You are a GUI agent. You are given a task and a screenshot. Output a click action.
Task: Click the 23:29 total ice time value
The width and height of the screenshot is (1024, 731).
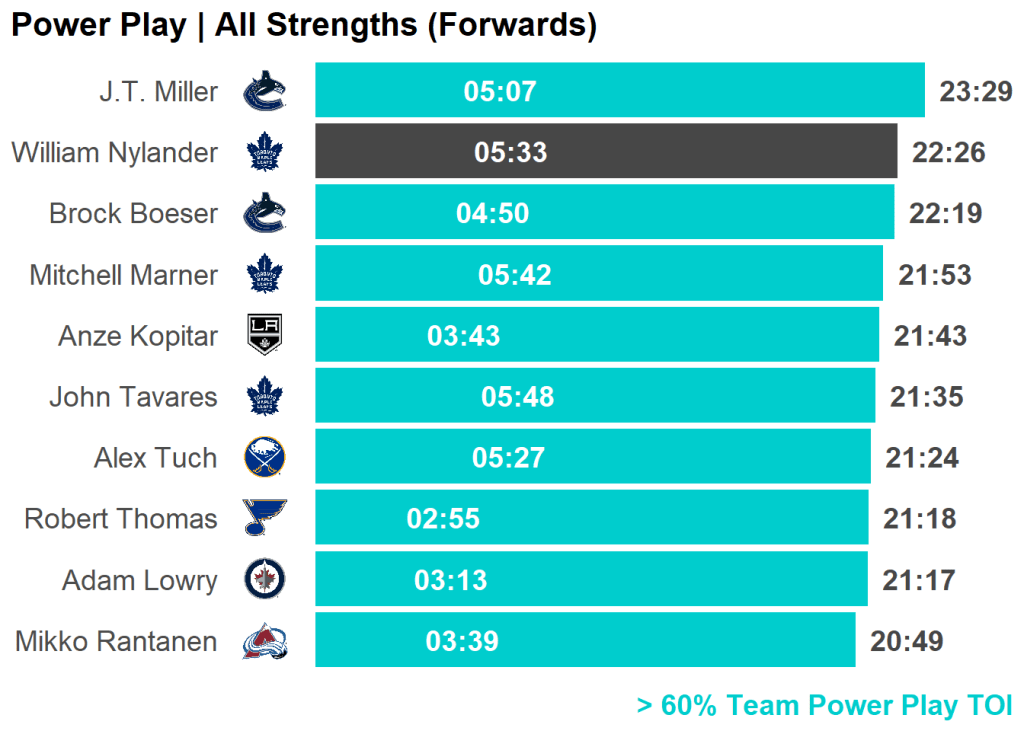976,92
